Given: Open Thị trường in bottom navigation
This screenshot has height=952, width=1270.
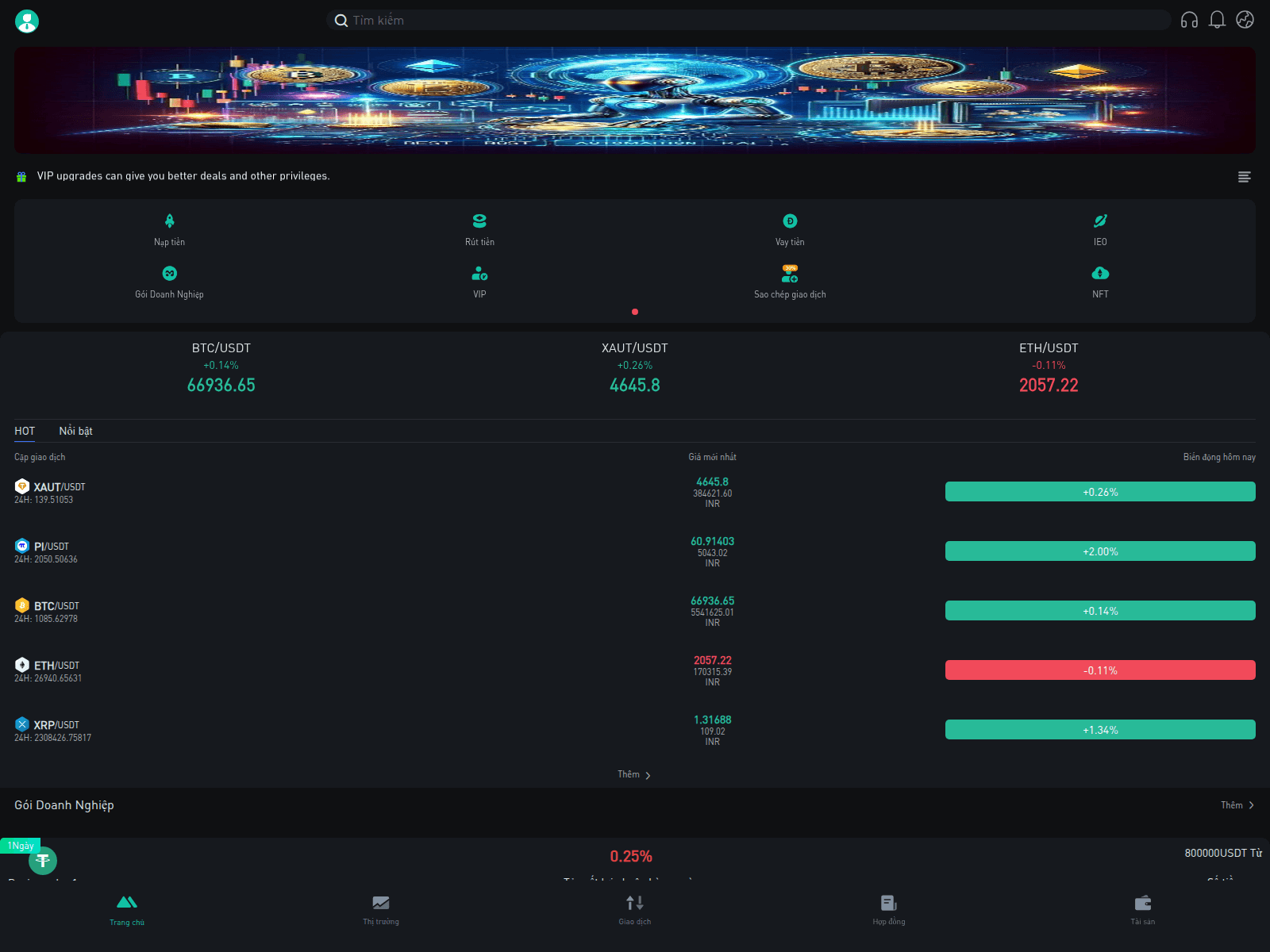Looking at the screenshot, I should coord(380,910).
